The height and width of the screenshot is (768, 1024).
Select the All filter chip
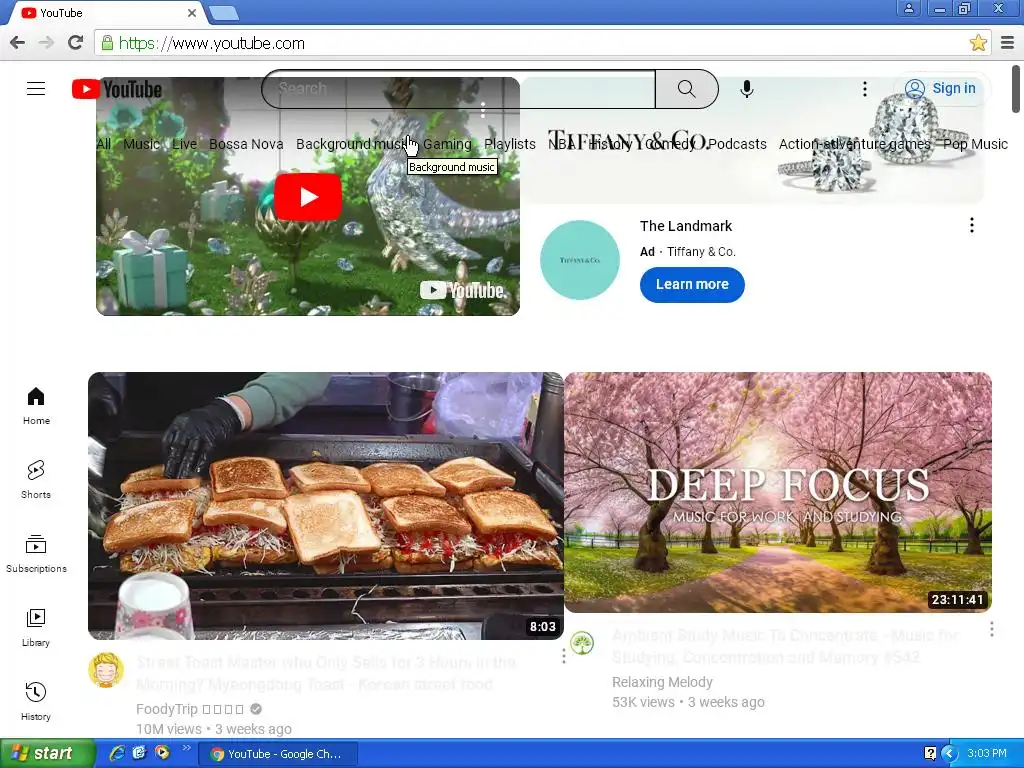[103, 144]
